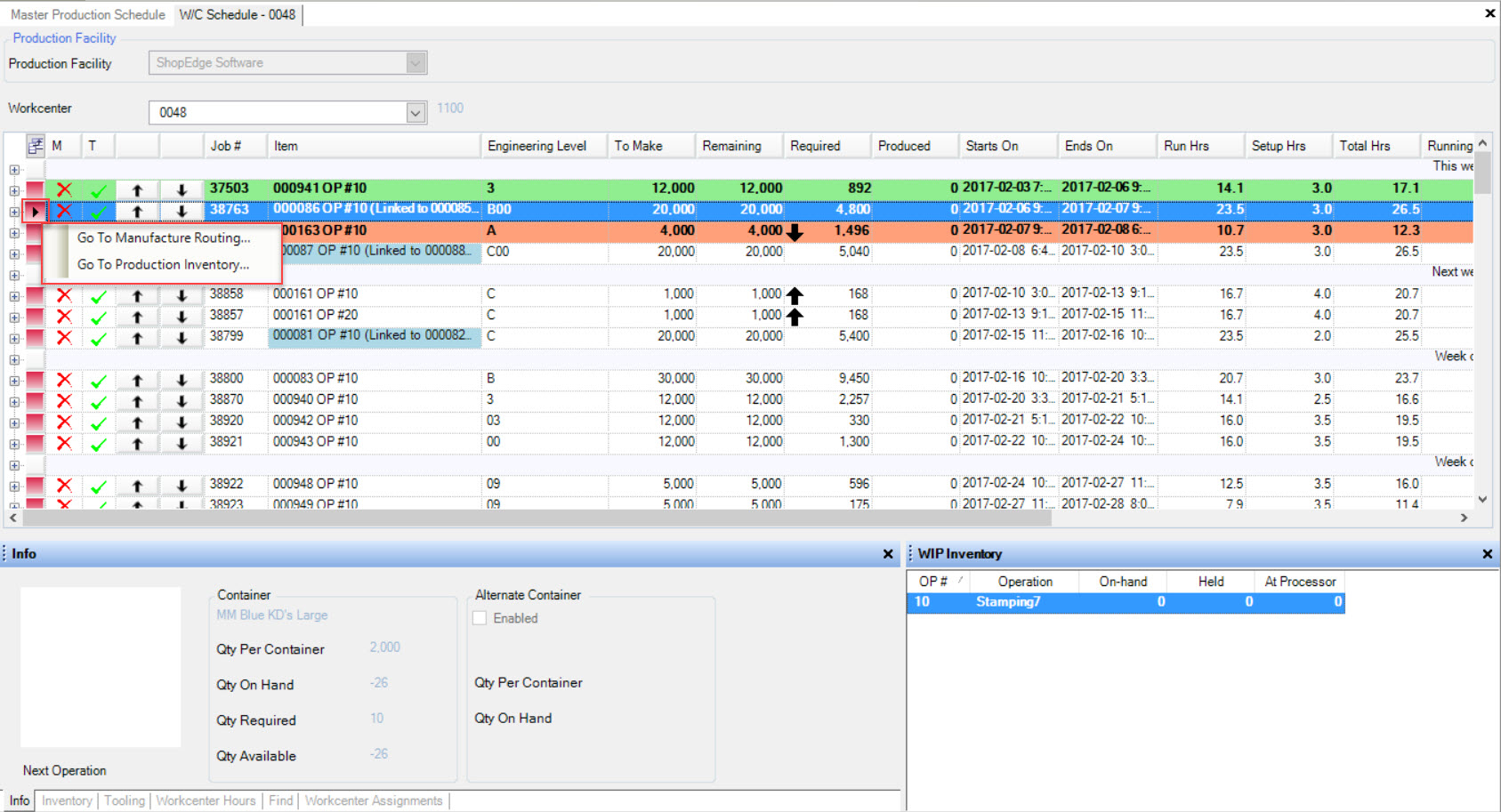
Task: Open the Tooling bottom tab
Action: 125,800
